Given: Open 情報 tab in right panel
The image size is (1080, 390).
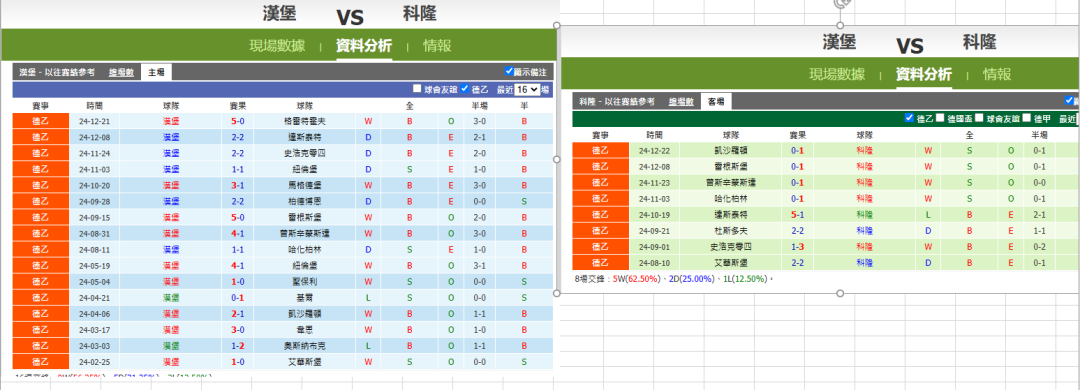Looking at the screenshot, I should [x=997, y=75].
